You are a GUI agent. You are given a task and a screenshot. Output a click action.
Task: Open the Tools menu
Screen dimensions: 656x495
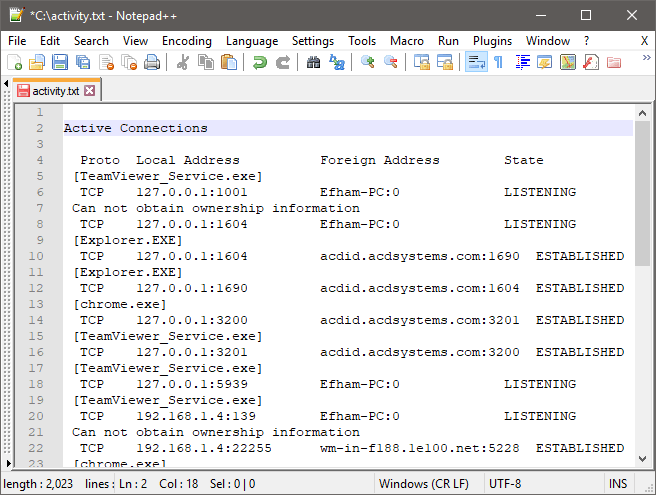(362, 41)
